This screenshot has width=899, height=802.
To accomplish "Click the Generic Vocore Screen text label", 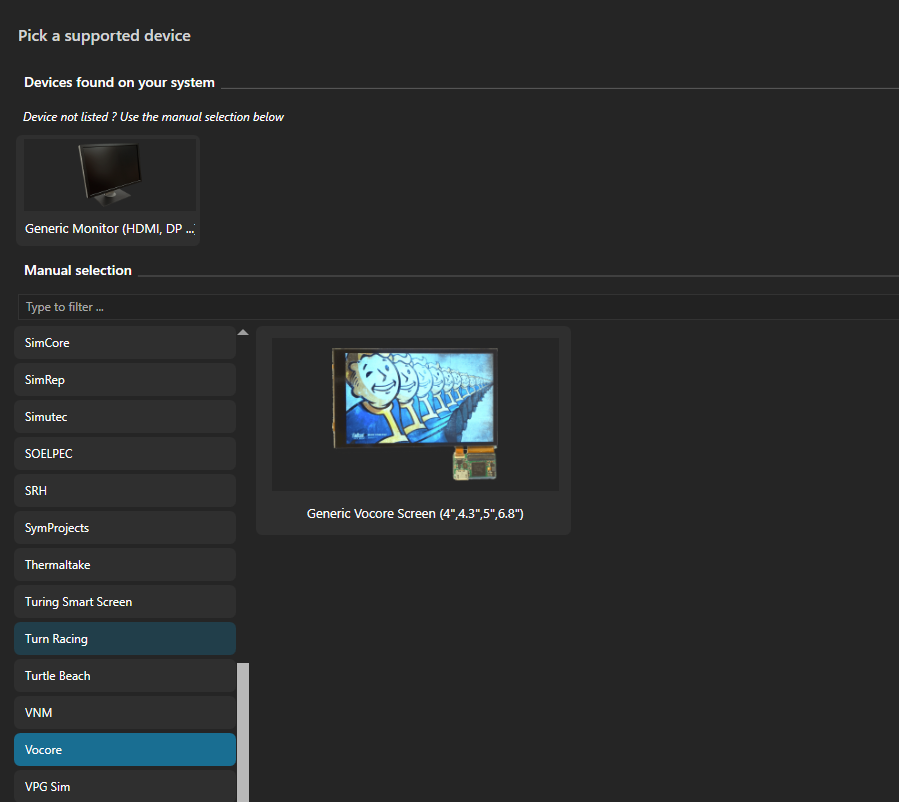I will point(415,514).
